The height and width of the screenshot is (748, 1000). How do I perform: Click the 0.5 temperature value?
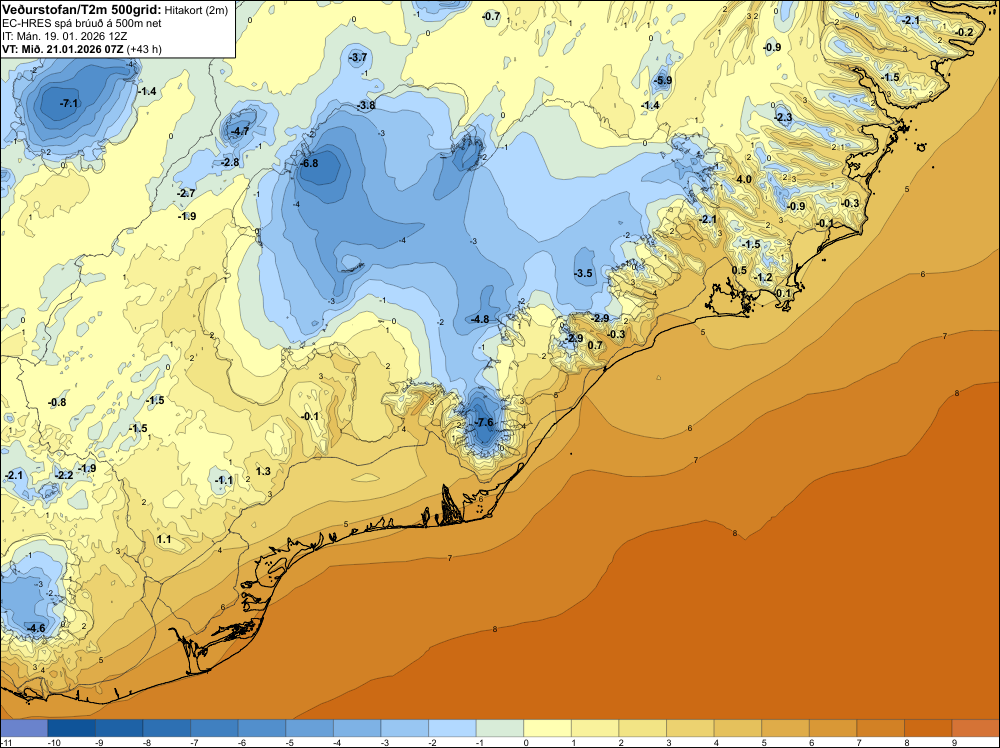[739, 270]
